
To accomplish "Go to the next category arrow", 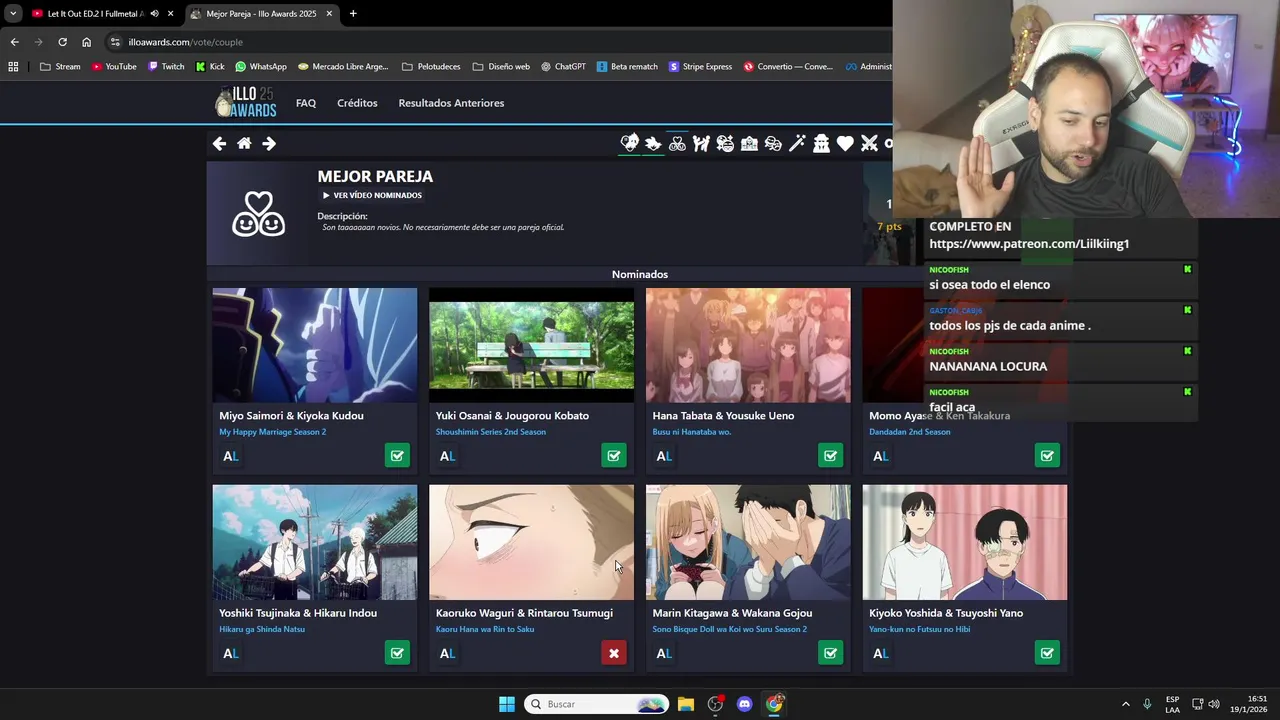I will tap(269, 144).
